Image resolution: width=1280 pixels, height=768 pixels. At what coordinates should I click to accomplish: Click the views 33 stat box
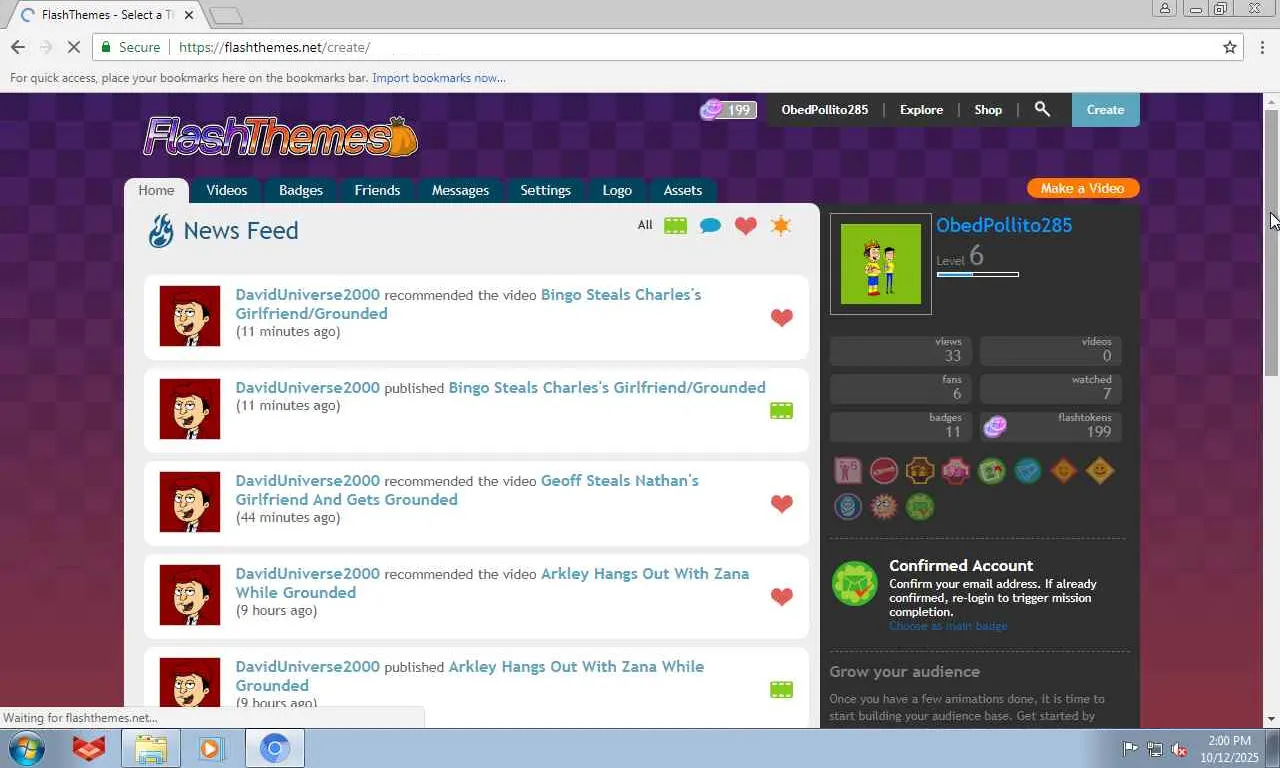901,350
